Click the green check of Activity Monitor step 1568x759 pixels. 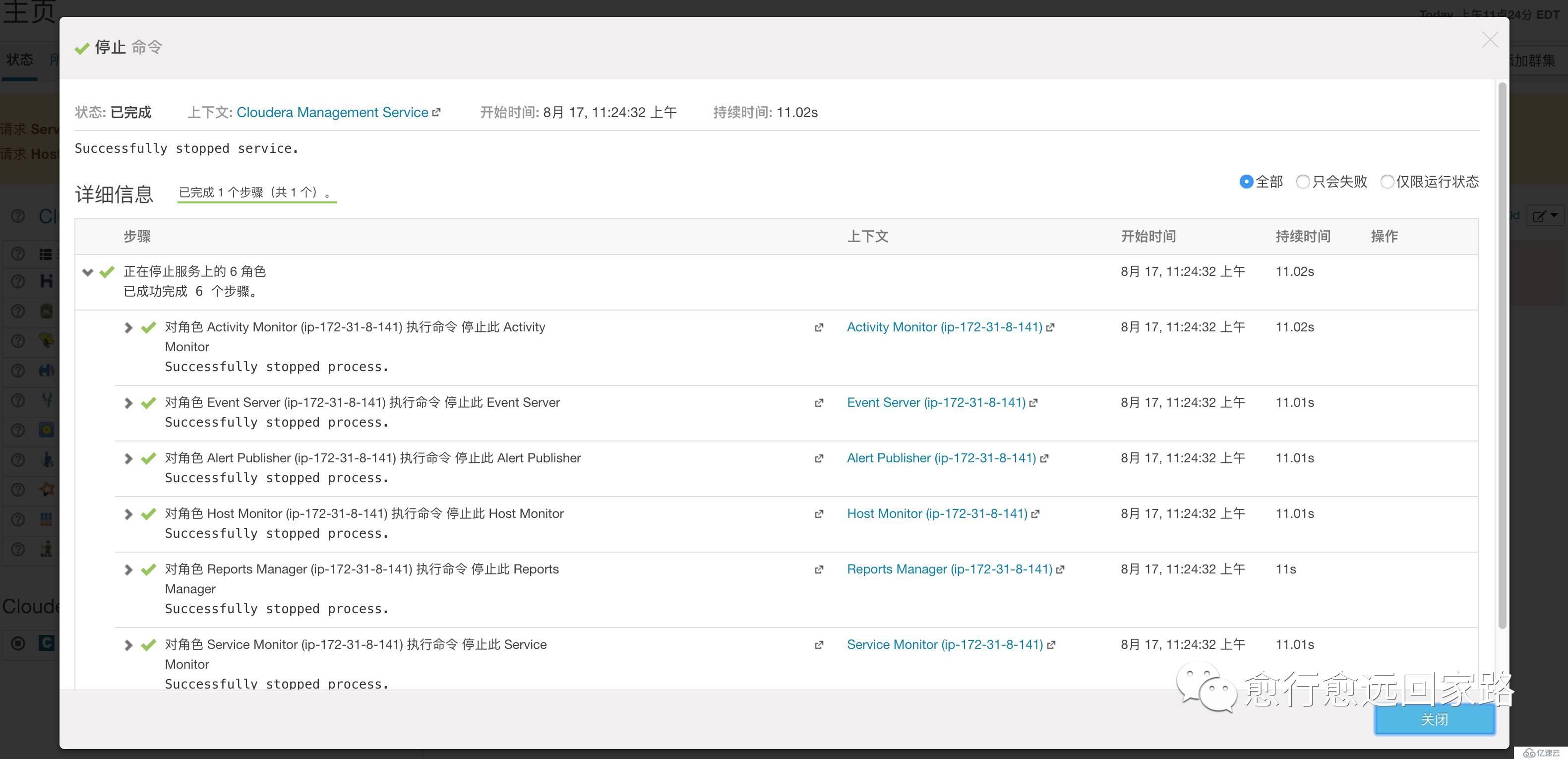coord(148,328)
